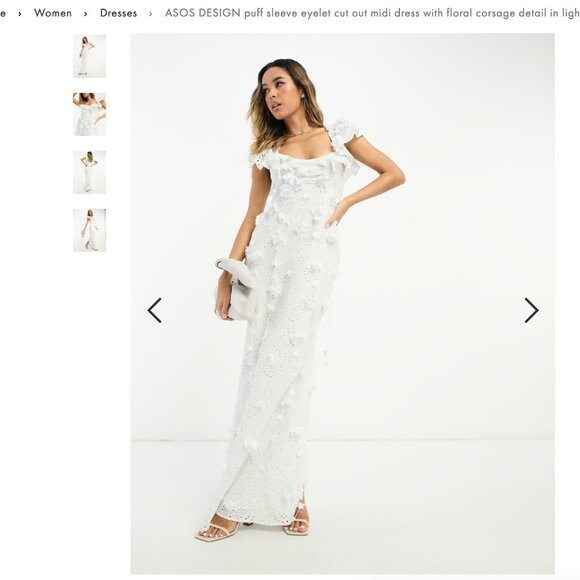Viewport: 580px width, 580px height.
Task: Choose the fourth side-walking view thumbnail
Action: click(x=89, y=230)
